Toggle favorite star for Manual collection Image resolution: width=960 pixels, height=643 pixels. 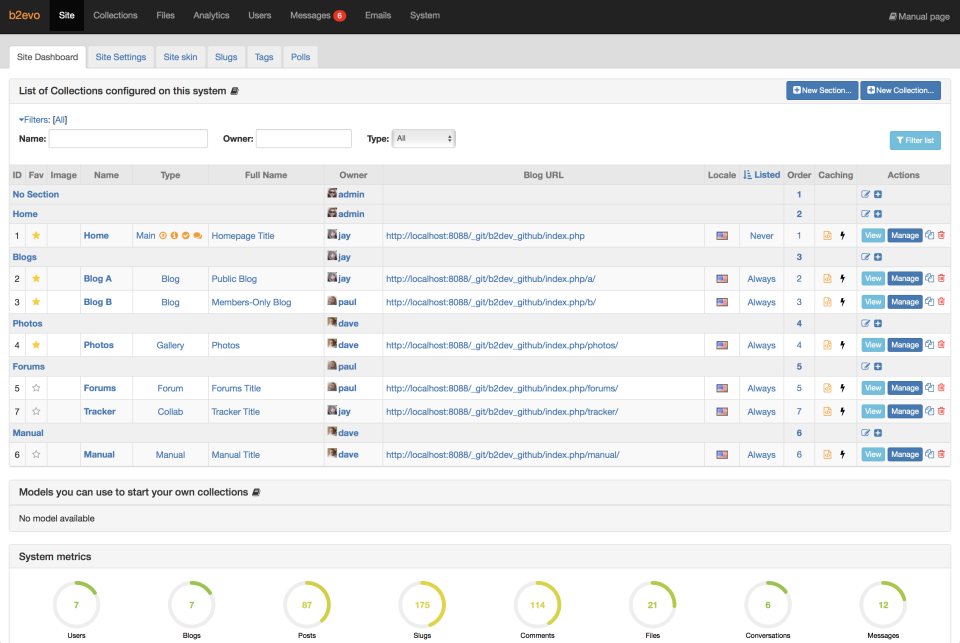coord(36,455)
